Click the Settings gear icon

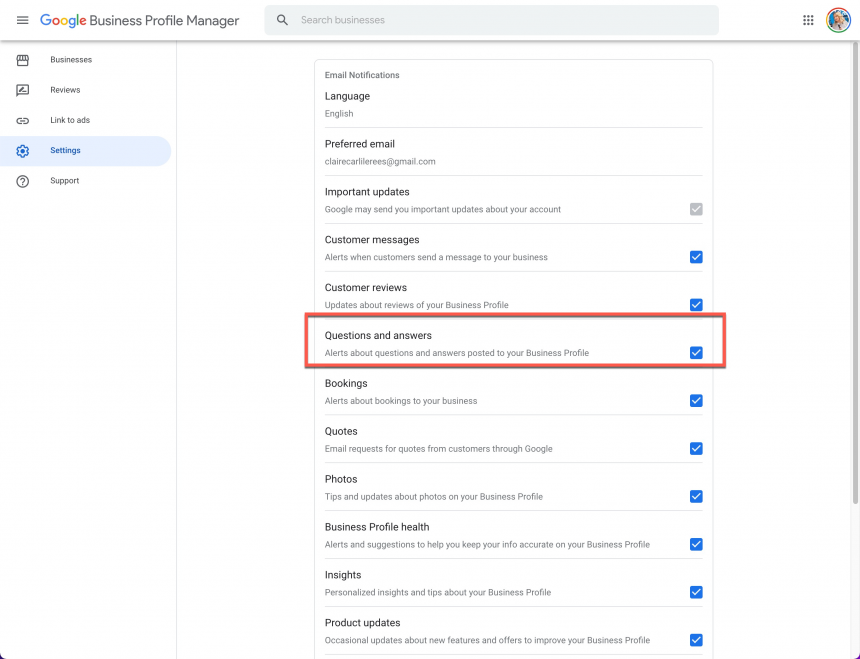tap(23, 151)
